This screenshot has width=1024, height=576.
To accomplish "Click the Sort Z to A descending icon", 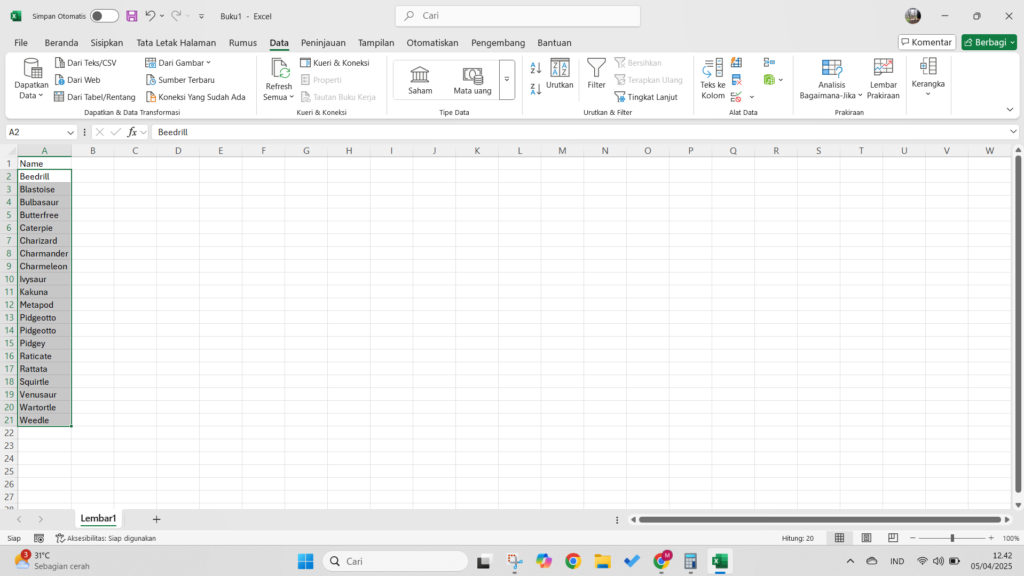I will [x=536, y=89].
